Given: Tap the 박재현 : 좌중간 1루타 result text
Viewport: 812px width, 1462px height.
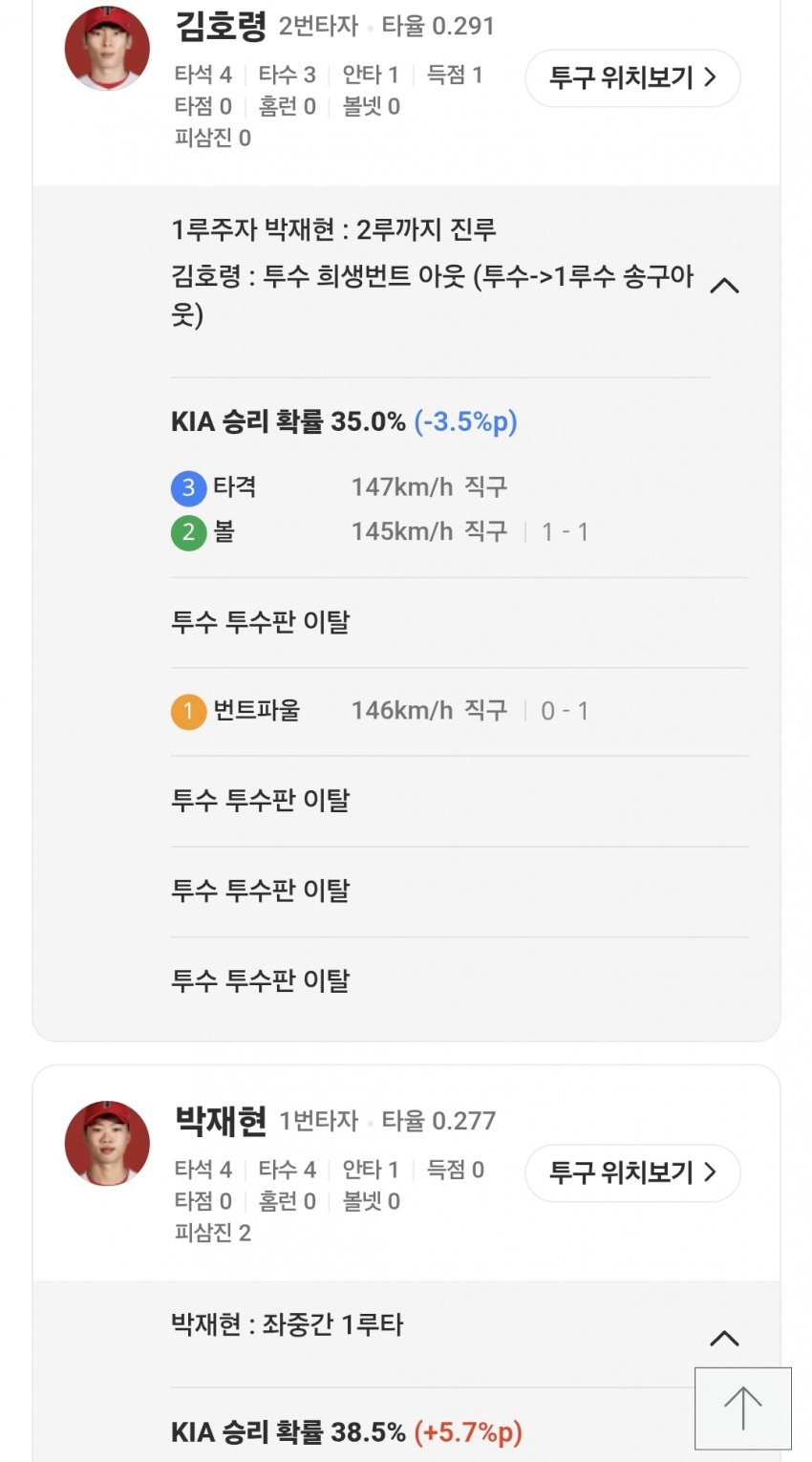Looking at the screenshot, I should click(x=287, y=1325).
